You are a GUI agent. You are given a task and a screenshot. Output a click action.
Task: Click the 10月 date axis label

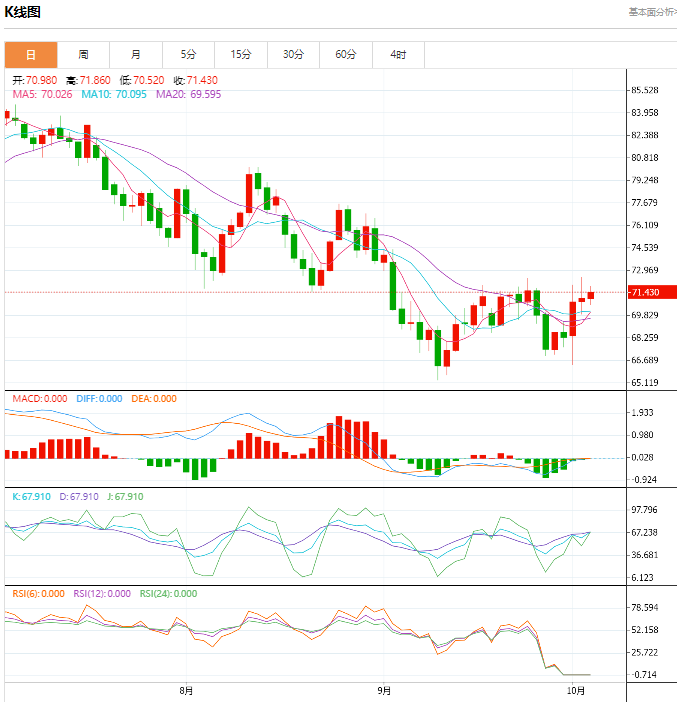[576, 691]
